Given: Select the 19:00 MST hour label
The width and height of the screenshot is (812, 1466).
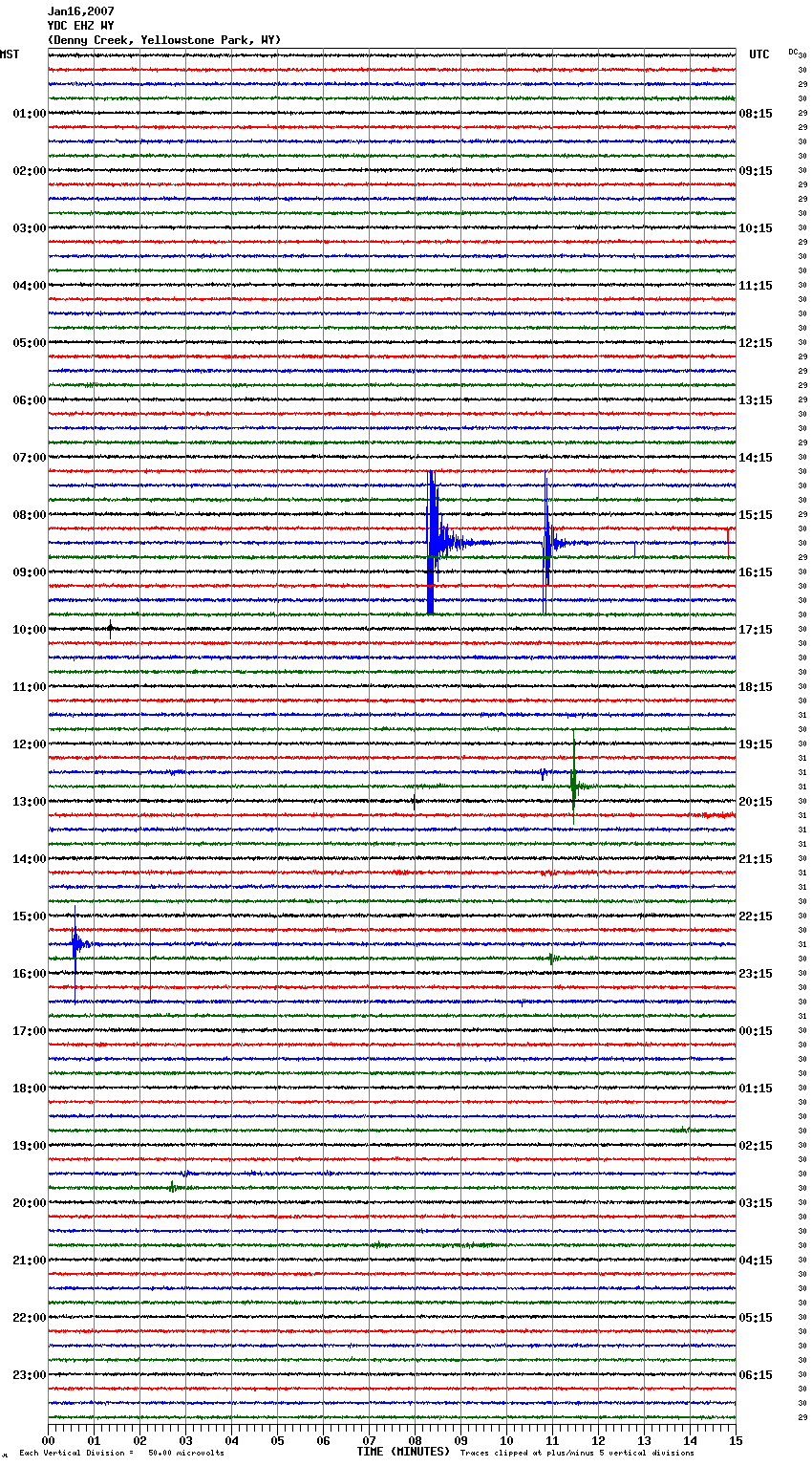Looking at the screenshot, I should (30, 1146).
